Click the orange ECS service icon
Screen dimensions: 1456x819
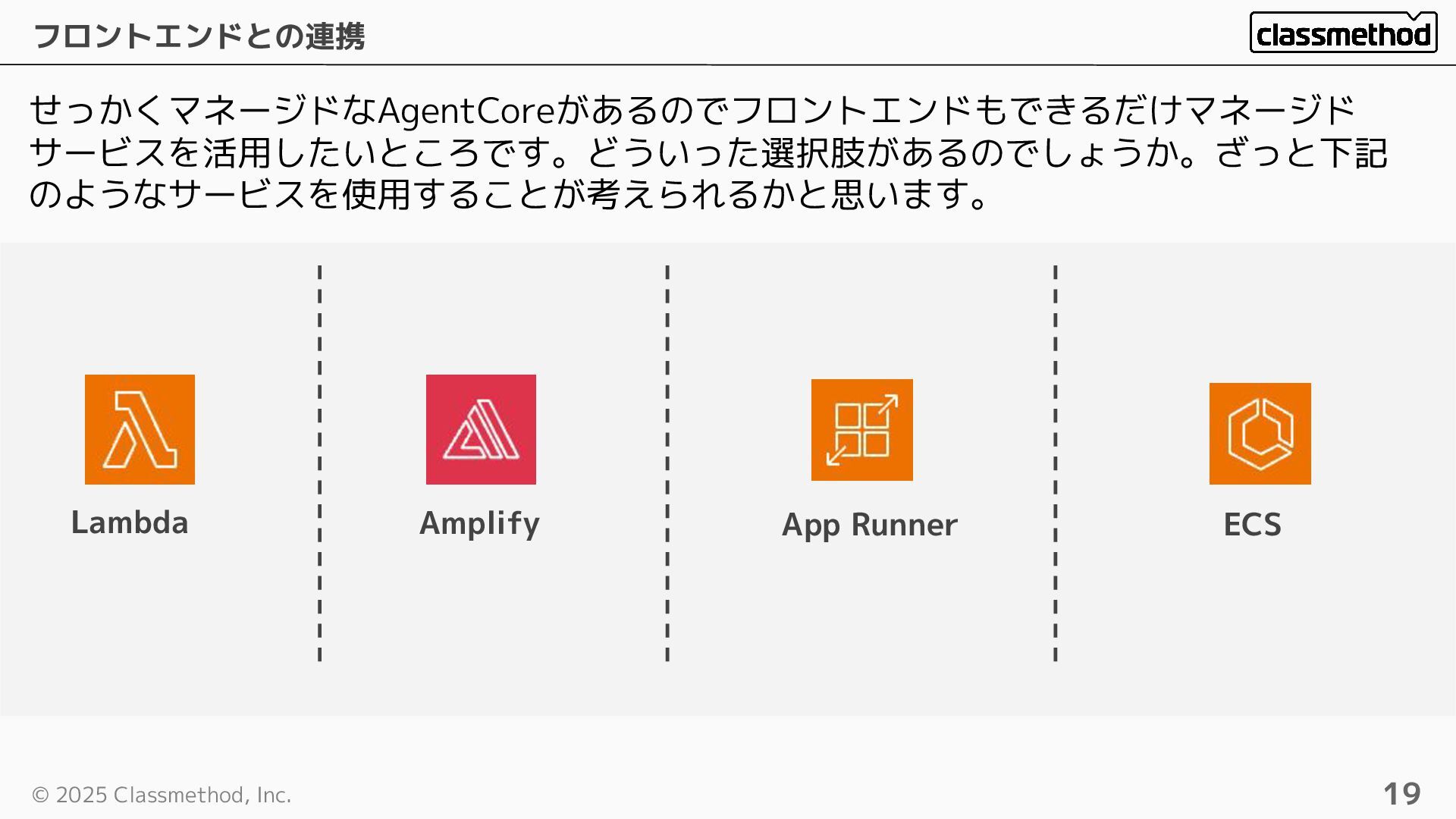tap(1260, 434)
